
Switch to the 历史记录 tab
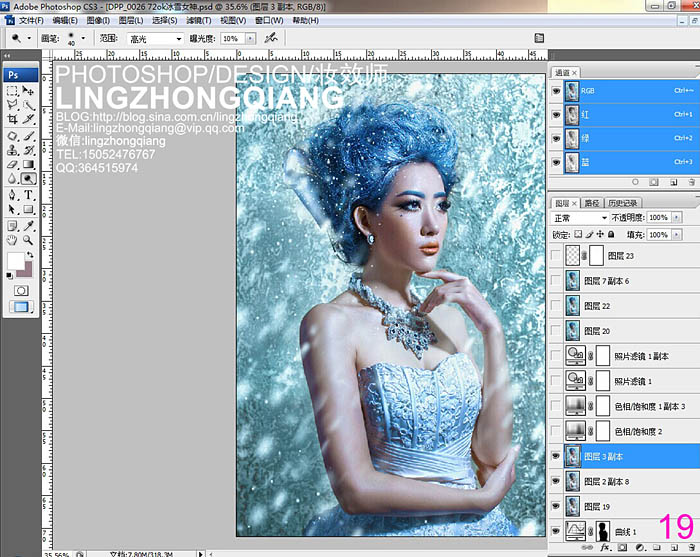tap(623, 203)
